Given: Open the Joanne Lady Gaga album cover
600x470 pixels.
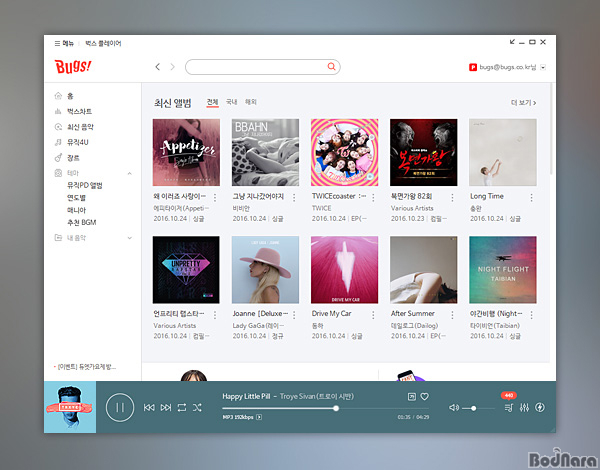Looking at the screenshot, I should (x=266, y=270).
